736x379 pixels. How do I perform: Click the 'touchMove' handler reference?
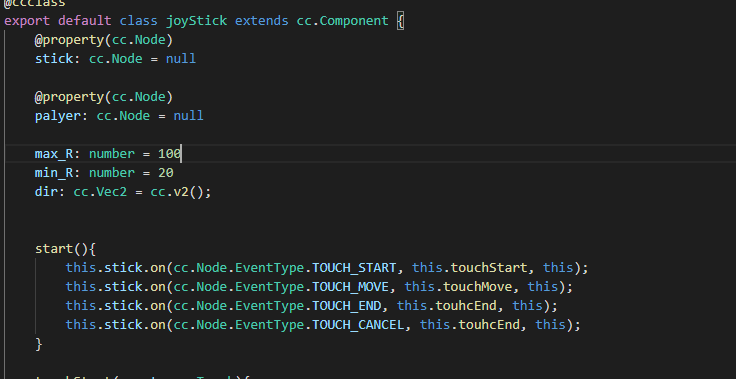(x=477, y=286)
